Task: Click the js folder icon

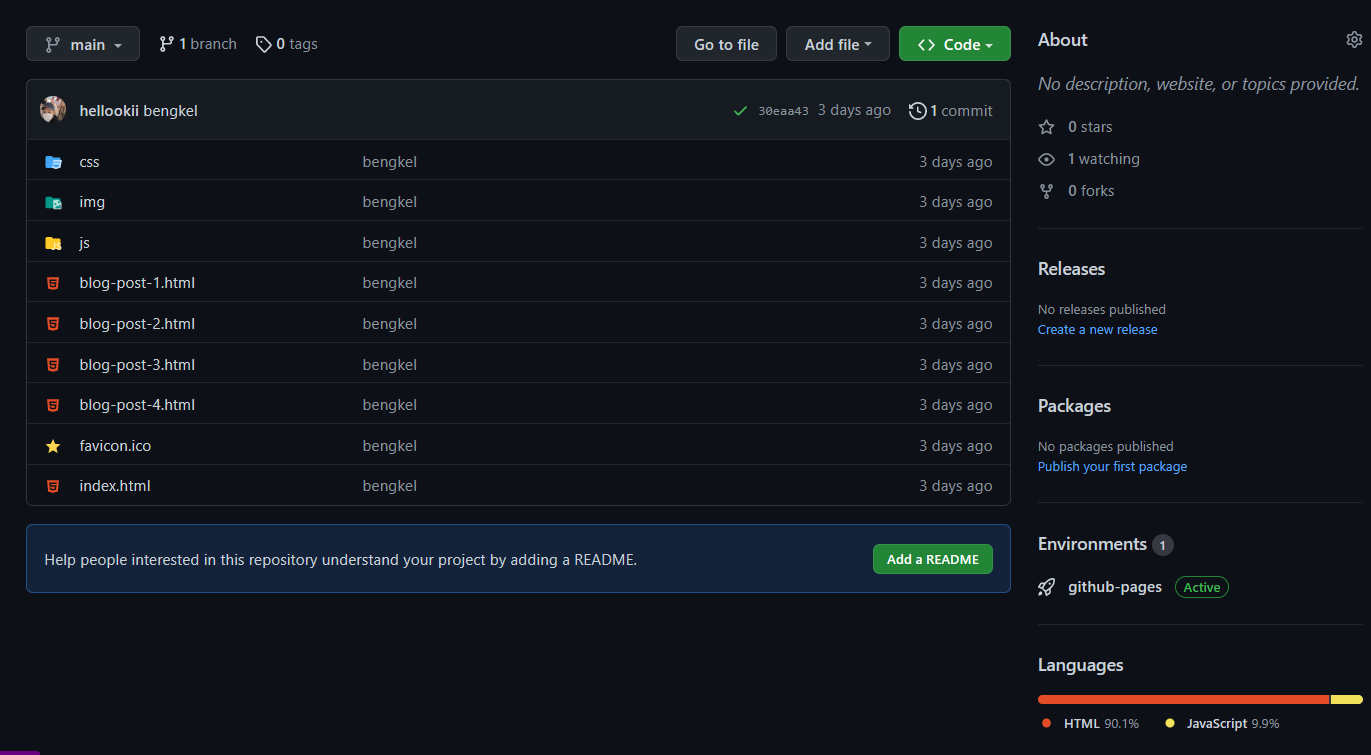Action: tap(53, 243)
